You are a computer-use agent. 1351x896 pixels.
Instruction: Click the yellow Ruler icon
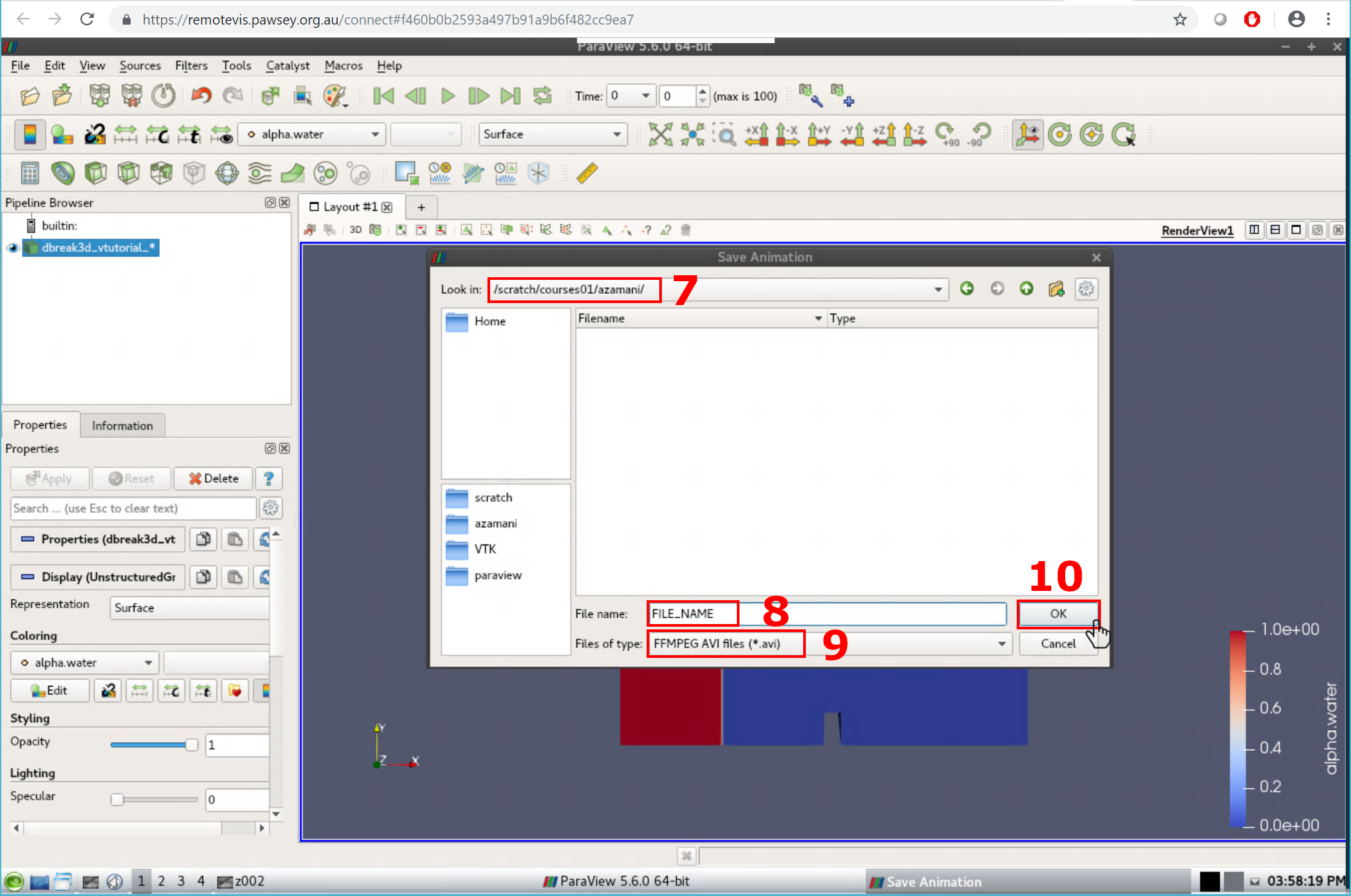[x=587, y=173]
